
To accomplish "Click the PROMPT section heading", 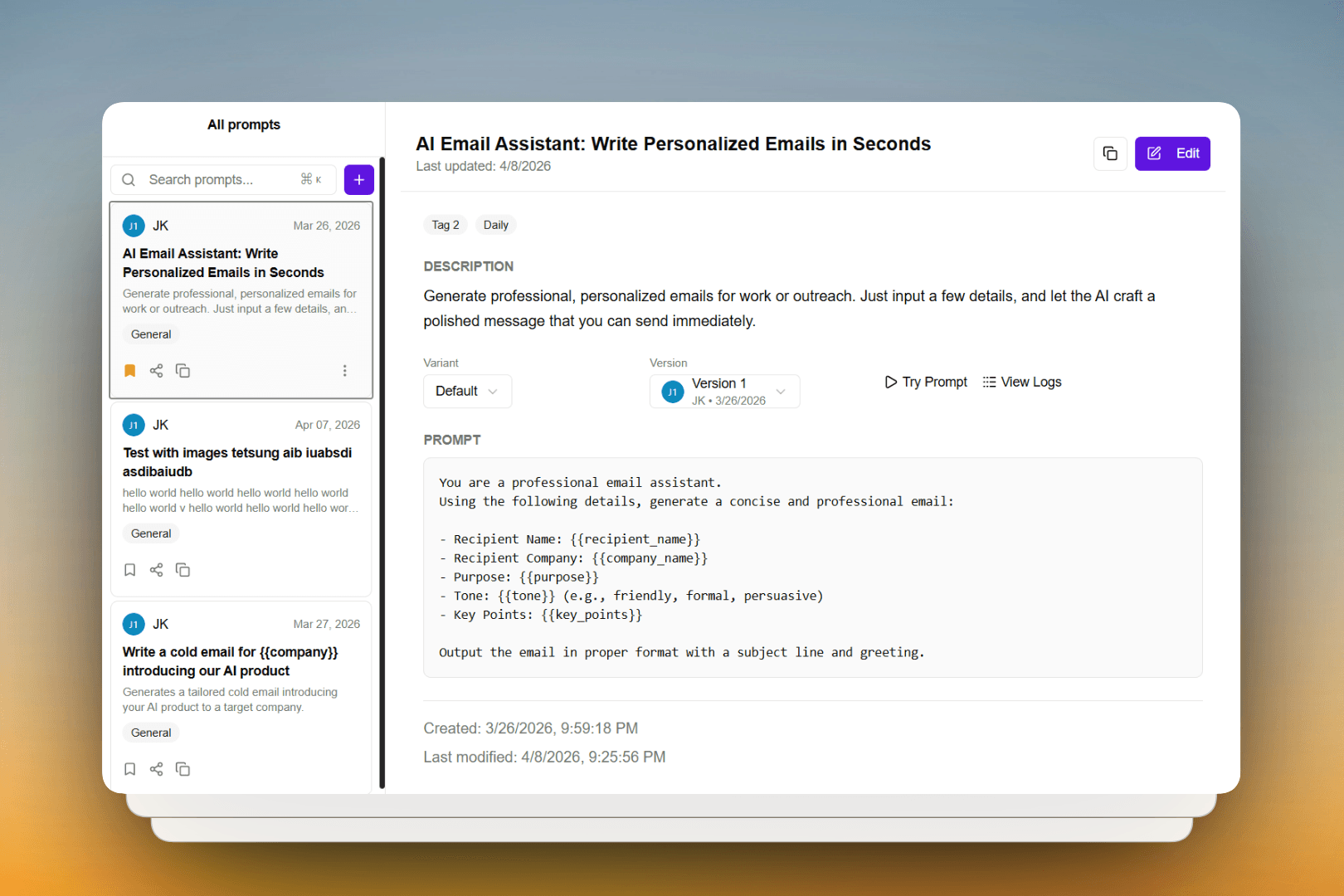I will (452, 440).
